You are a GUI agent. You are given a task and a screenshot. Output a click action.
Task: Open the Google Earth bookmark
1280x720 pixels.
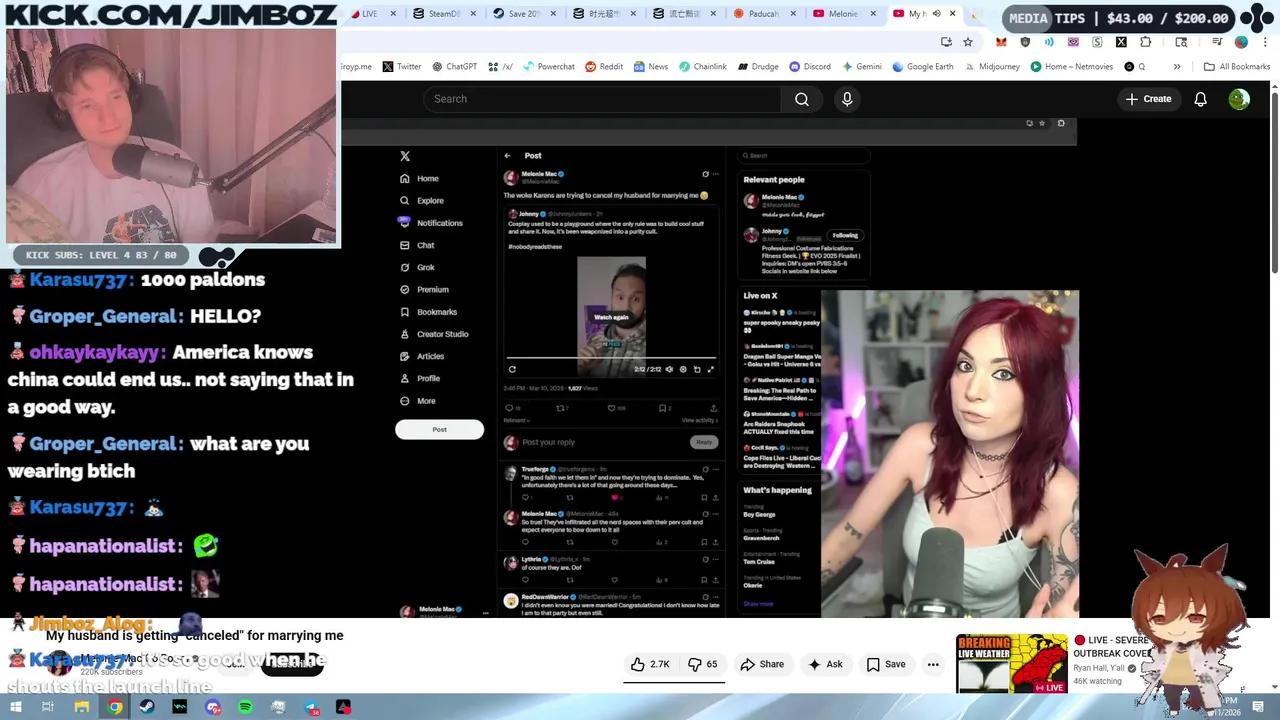tap(923, 67)
